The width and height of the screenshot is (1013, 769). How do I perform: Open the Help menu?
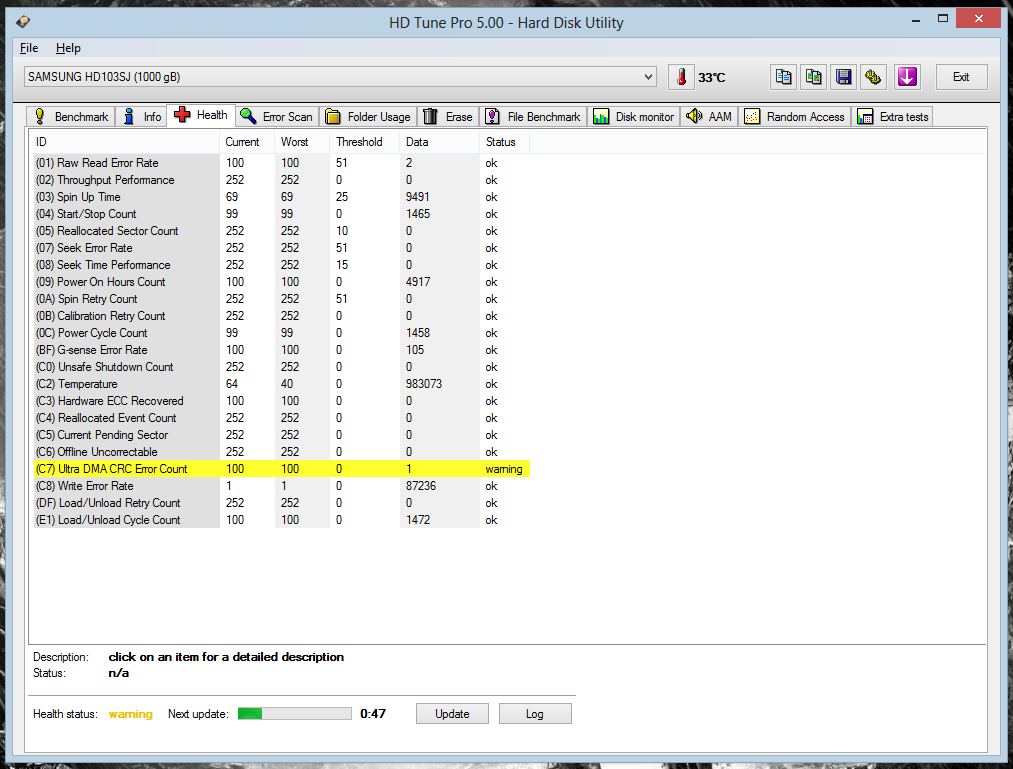coord(68,48)
